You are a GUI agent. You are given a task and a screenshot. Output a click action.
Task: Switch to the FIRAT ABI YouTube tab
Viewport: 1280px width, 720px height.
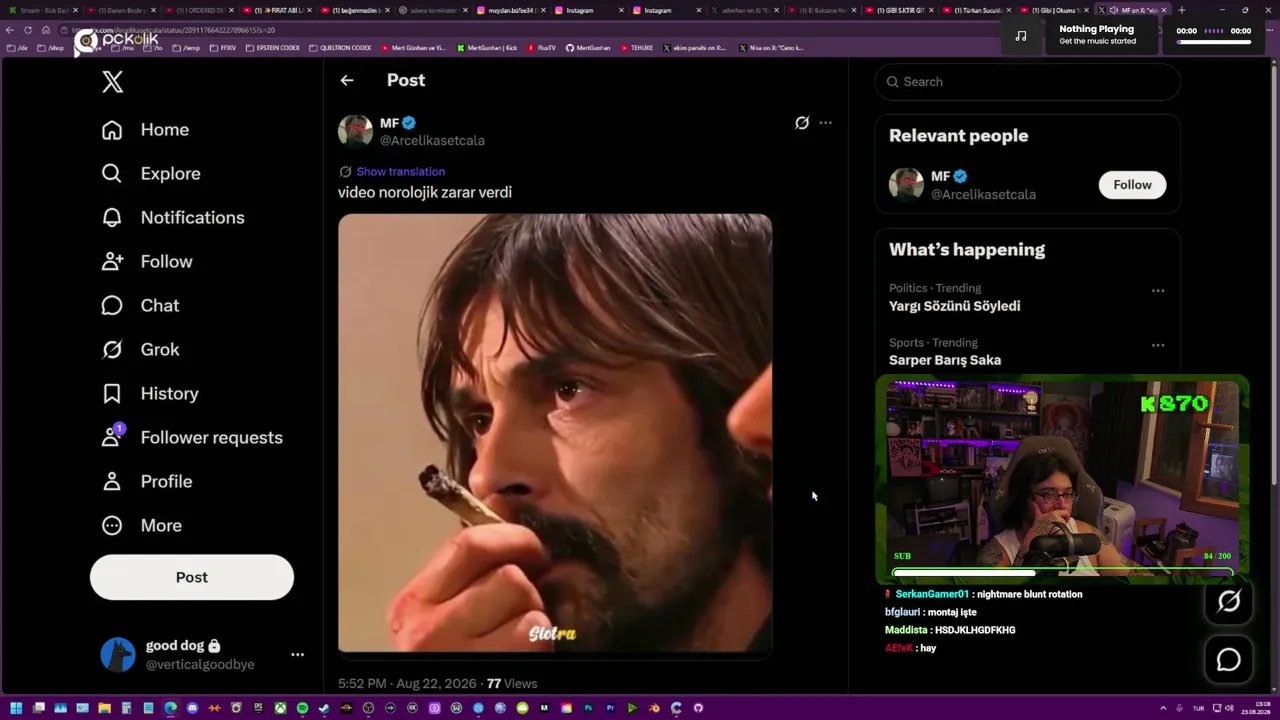(277, 10)
